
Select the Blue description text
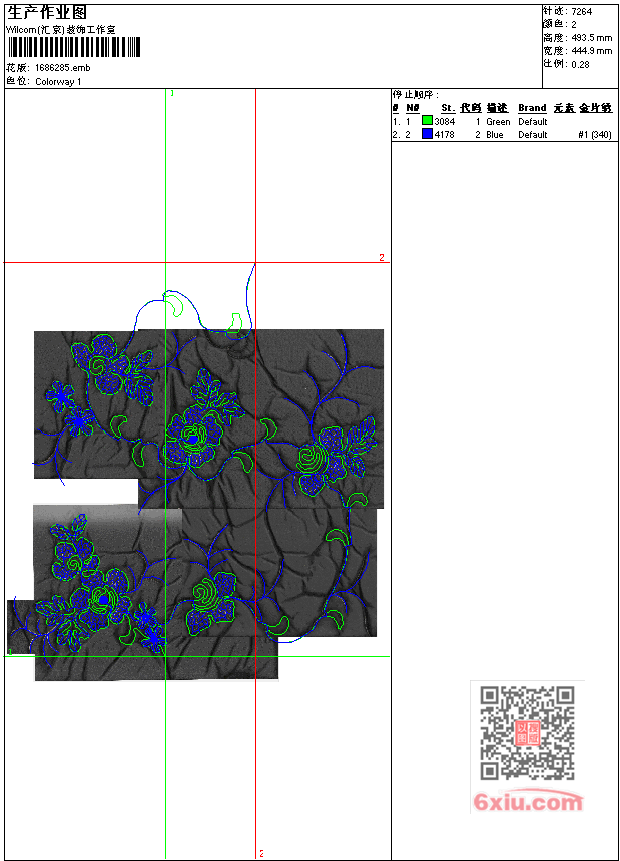(x=495, y=135)
